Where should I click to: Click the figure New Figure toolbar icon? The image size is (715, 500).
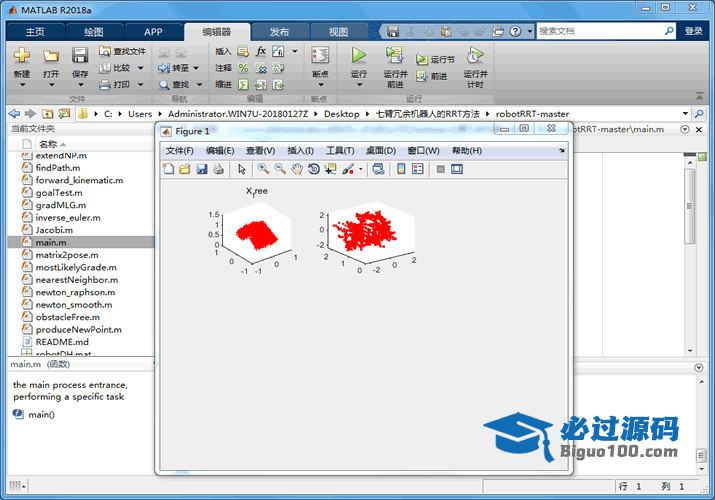(x=168, y=169)
